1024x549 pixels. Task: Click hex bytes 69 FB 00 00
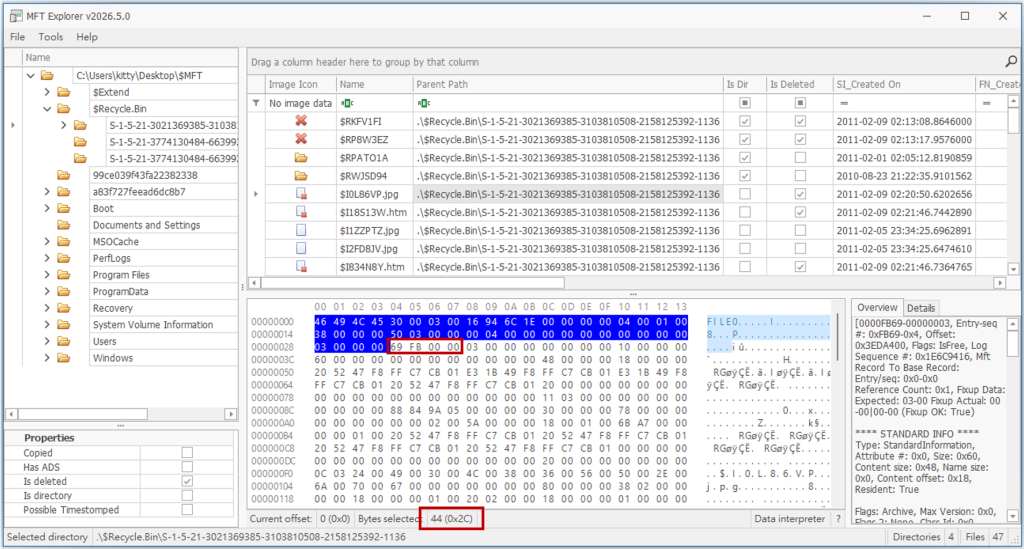pos(425,347)
